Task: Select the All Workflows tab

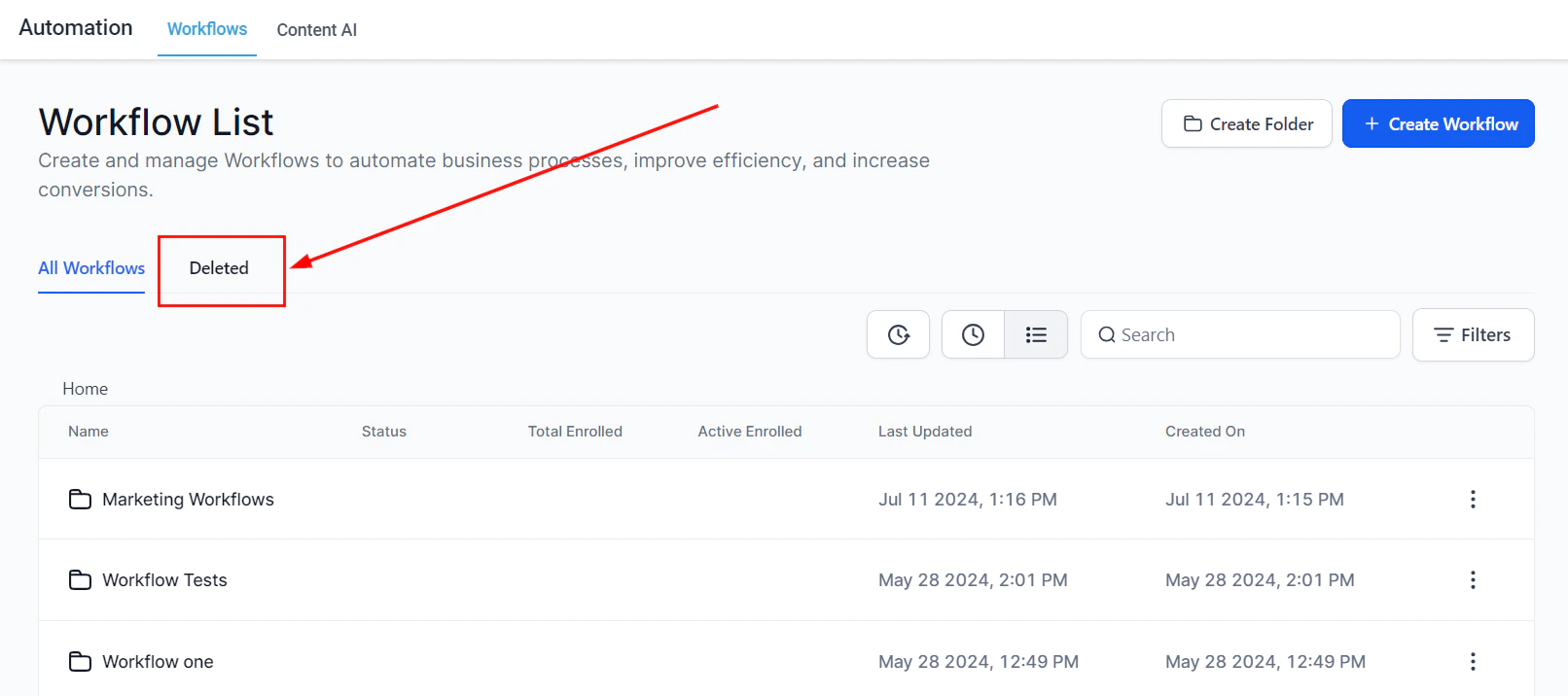Action: click(91, 268)
